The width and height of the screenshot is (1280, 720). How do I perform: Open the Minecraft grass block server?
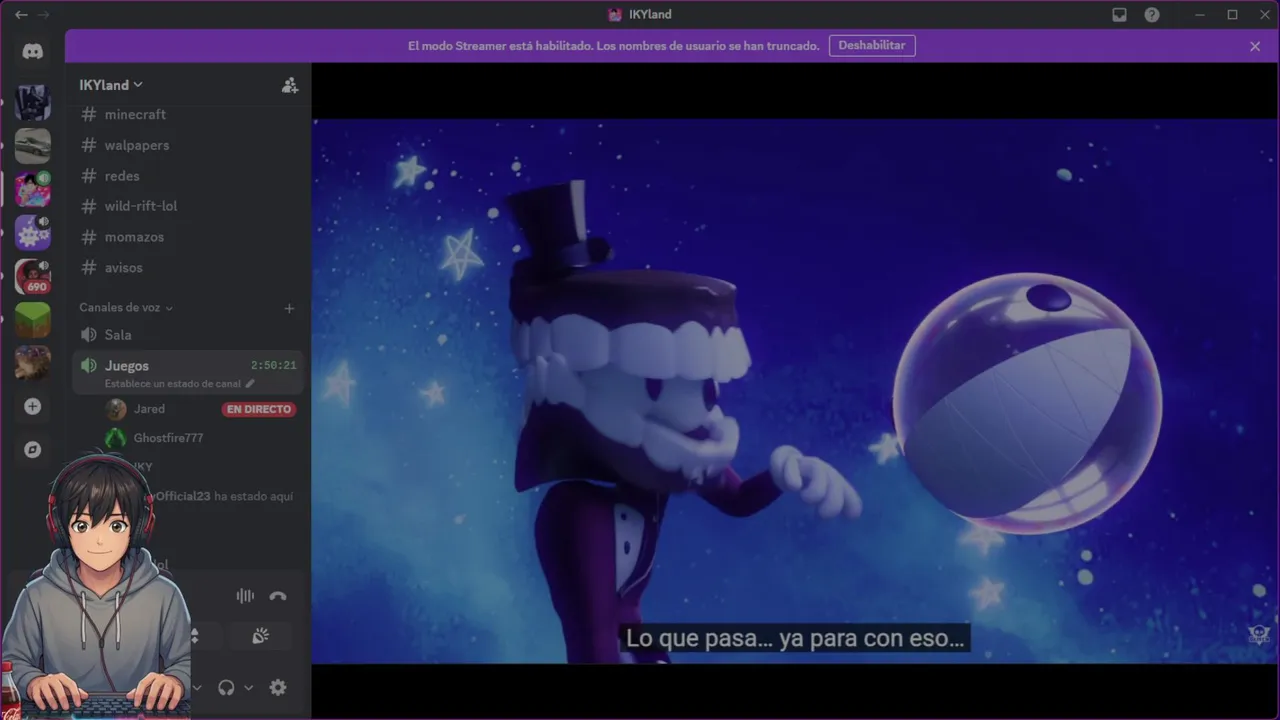[x=33, y=320]
